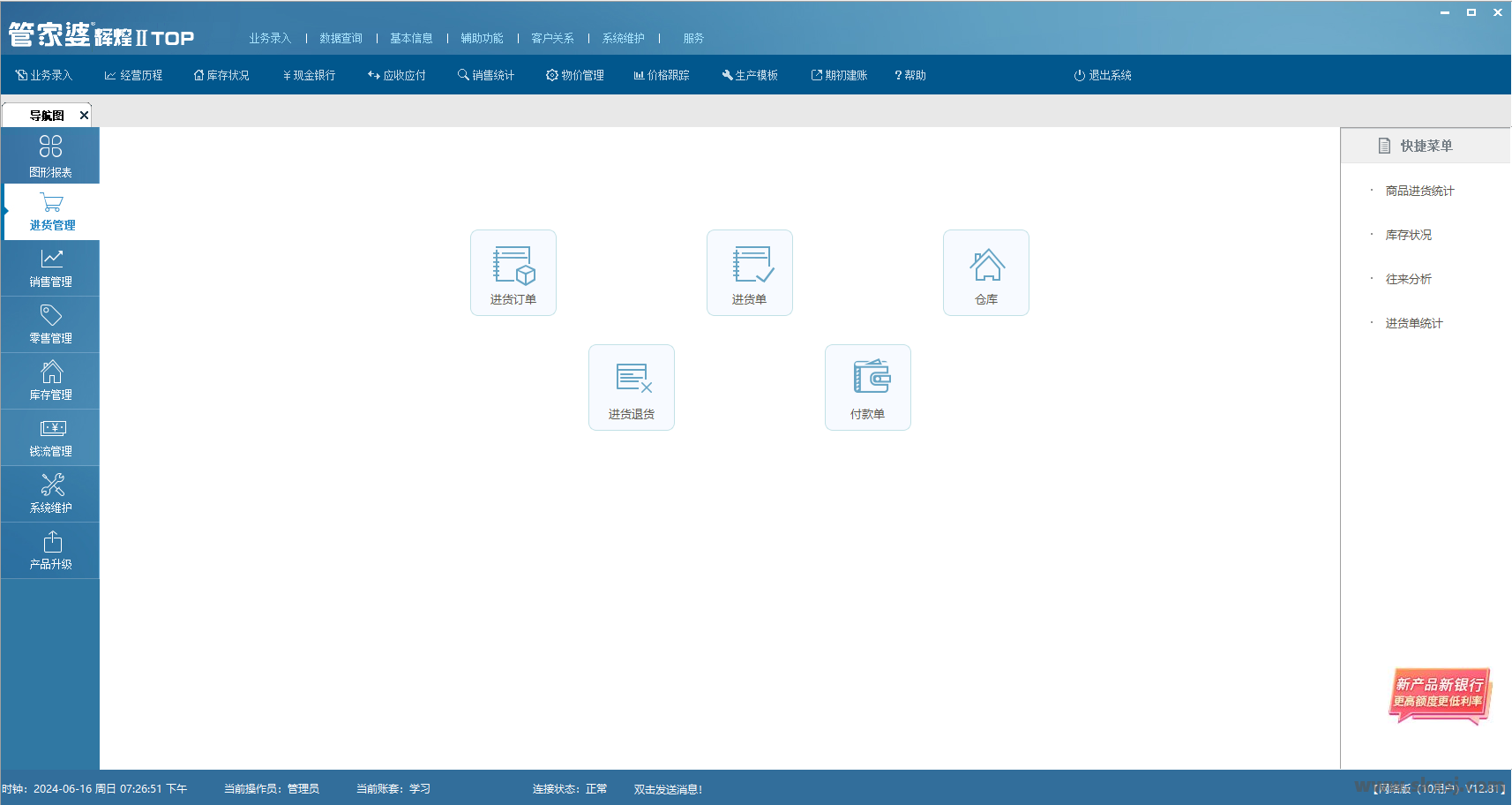Open the 付款单 payment wallet icon
Image resolution: width=1512 pixels, height=805 pixels.
868,387
